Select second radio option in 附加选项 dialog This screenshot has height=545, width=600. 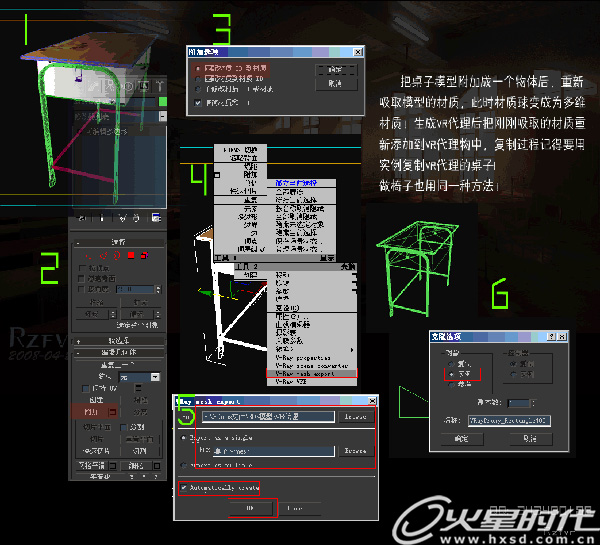[x=198, y=79]
